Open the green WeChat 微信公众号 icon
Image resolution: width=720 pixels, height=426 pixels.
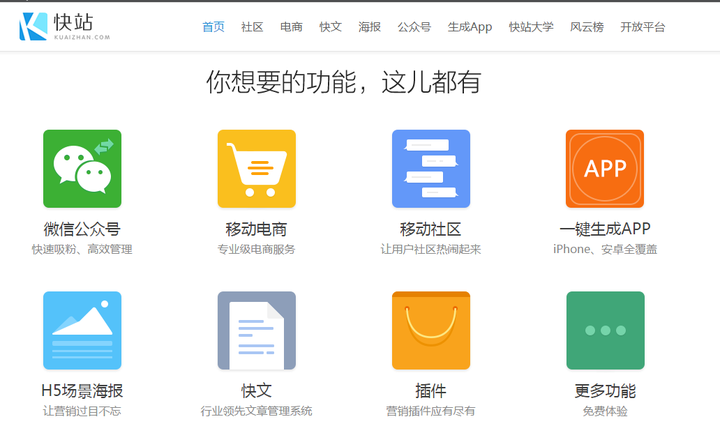82,168
